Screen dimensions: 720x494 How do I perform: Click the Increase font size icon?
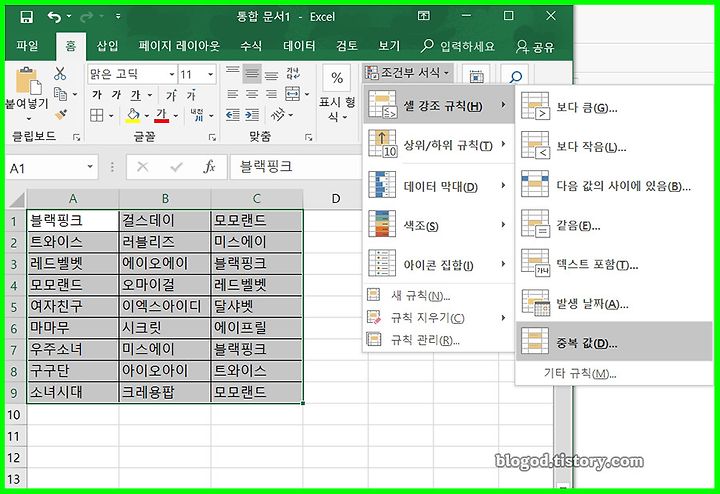click(171, 95)
